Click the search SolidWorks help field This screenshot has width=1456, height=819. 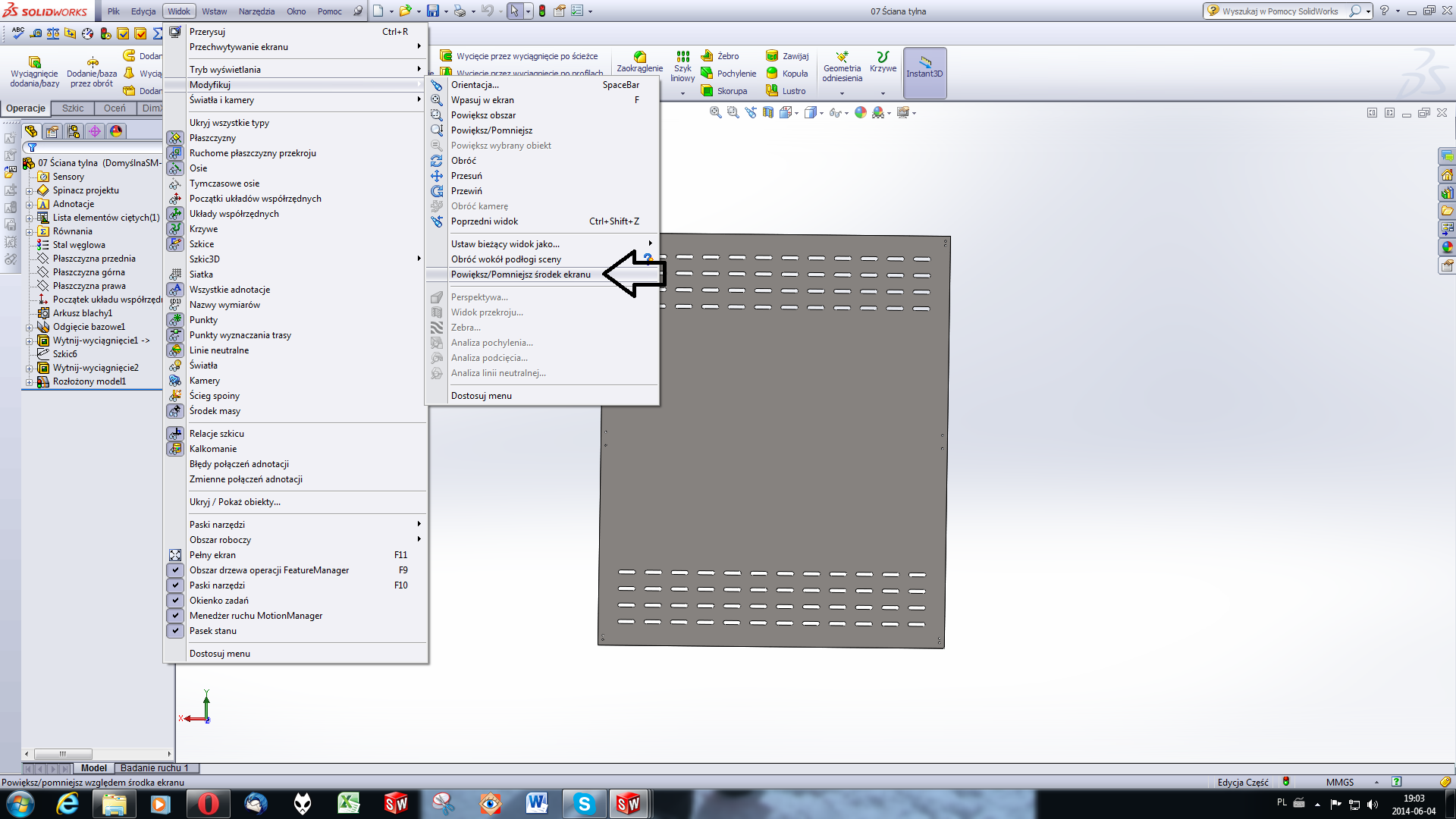pyautogui.click(x=1279, y=11)
